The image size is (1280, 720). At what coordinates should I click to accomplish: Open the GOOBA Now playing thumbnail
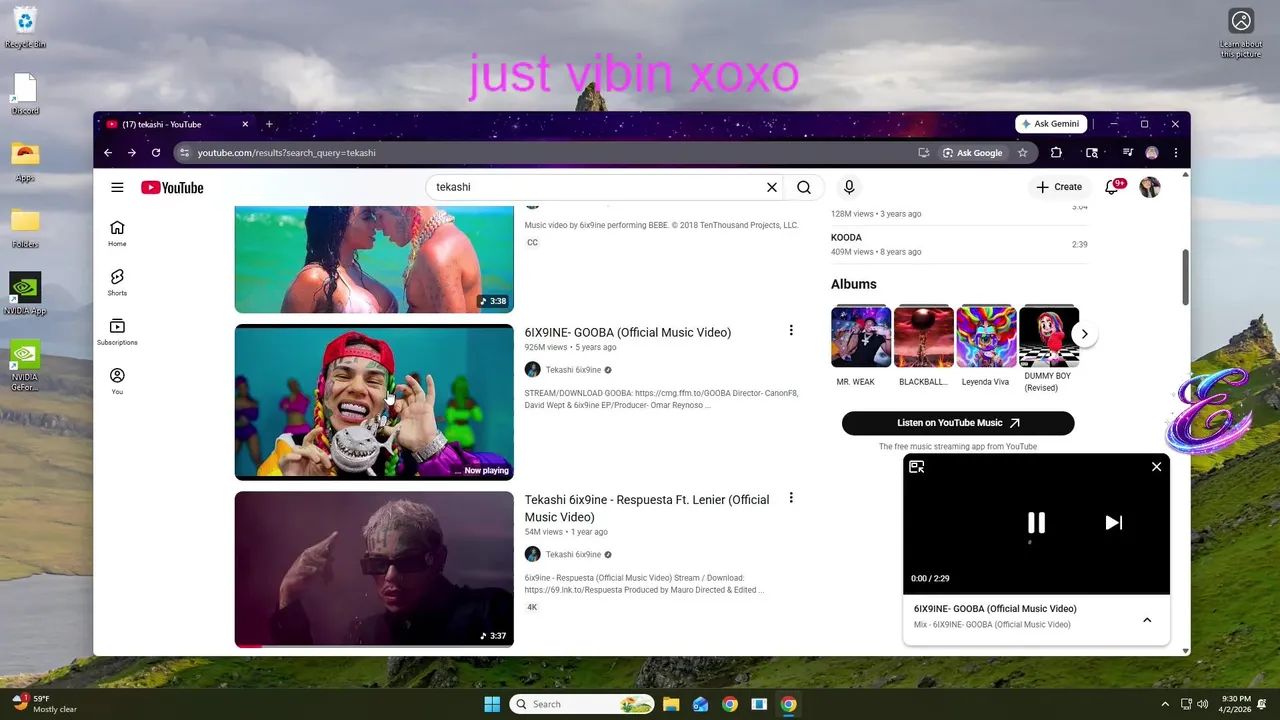(374, 402)
